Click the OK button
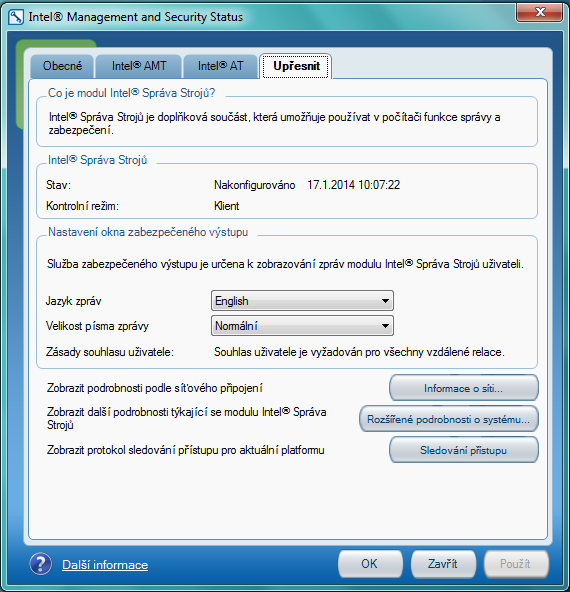570x592 pixels. (x=370, y=564)
